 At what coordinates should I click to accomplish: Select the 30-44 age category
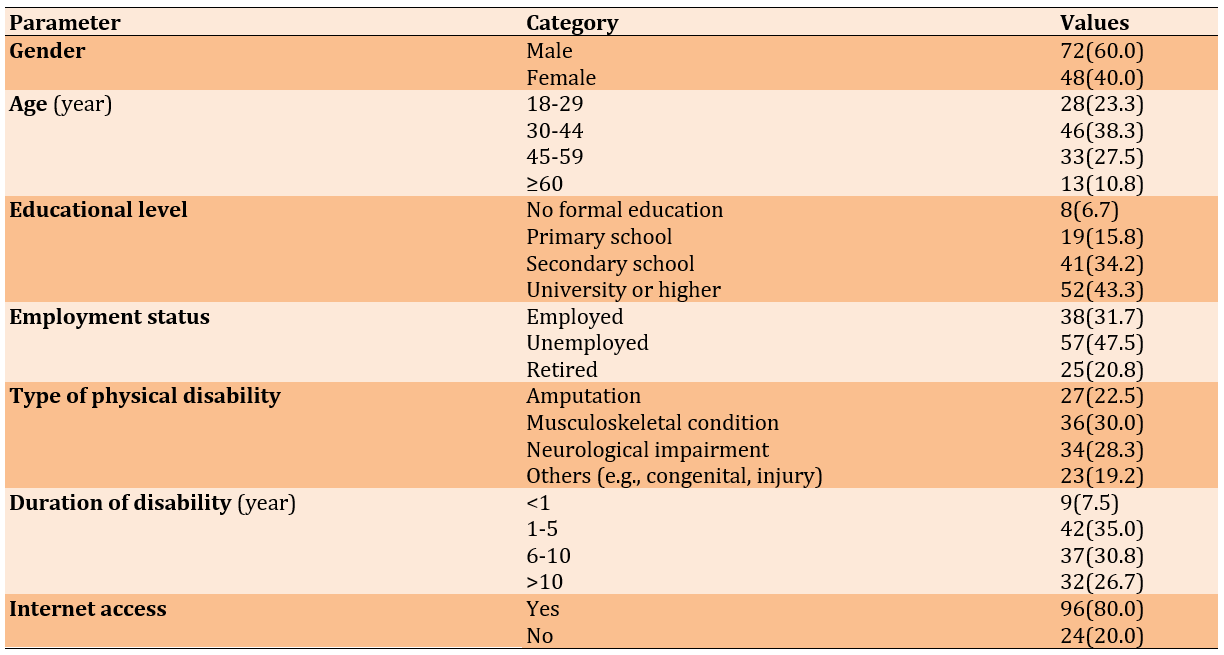pos(555,131)
